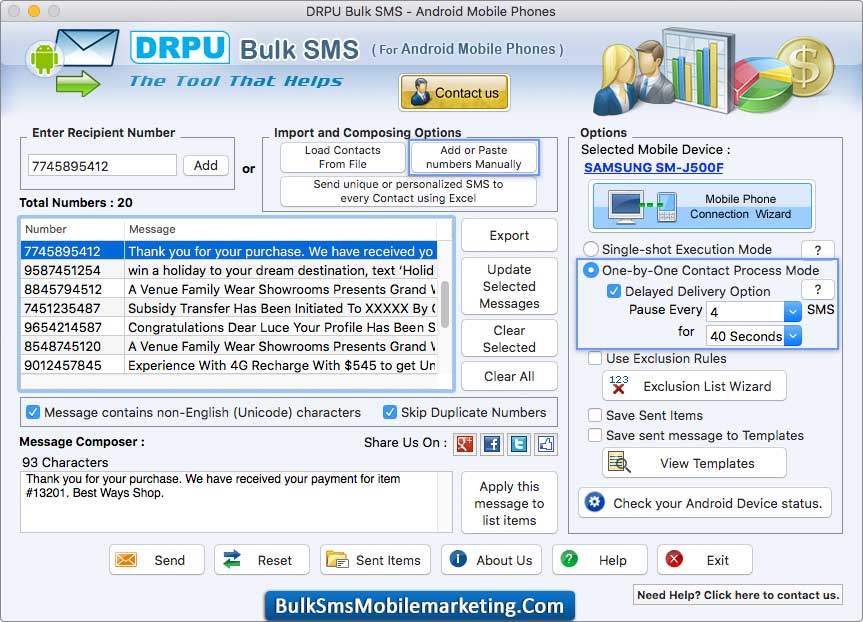Toggle Skip Duplicate Numbers checkbox
Image resolution: width=863 pixels, height=622 pixels.
pyautogui.click(x=390, y=412)
